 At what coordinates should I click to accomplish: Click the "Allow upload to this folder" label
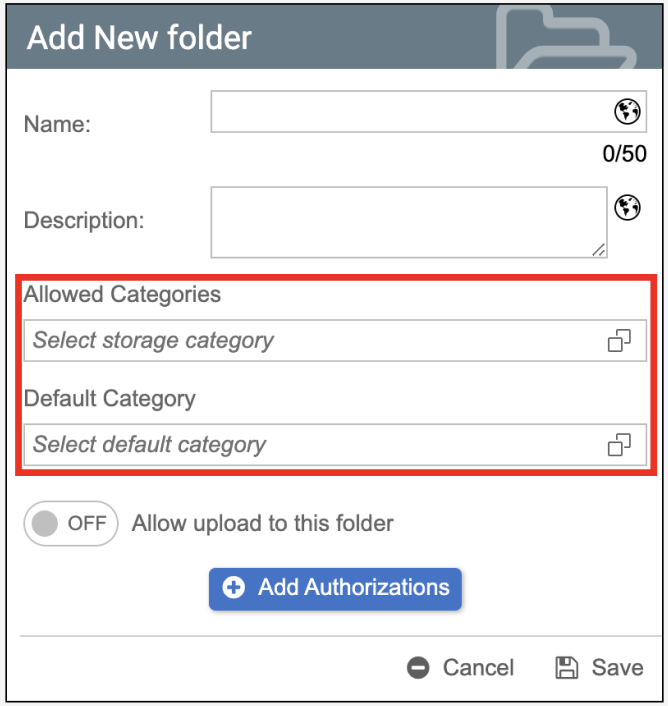click(263, 524)
